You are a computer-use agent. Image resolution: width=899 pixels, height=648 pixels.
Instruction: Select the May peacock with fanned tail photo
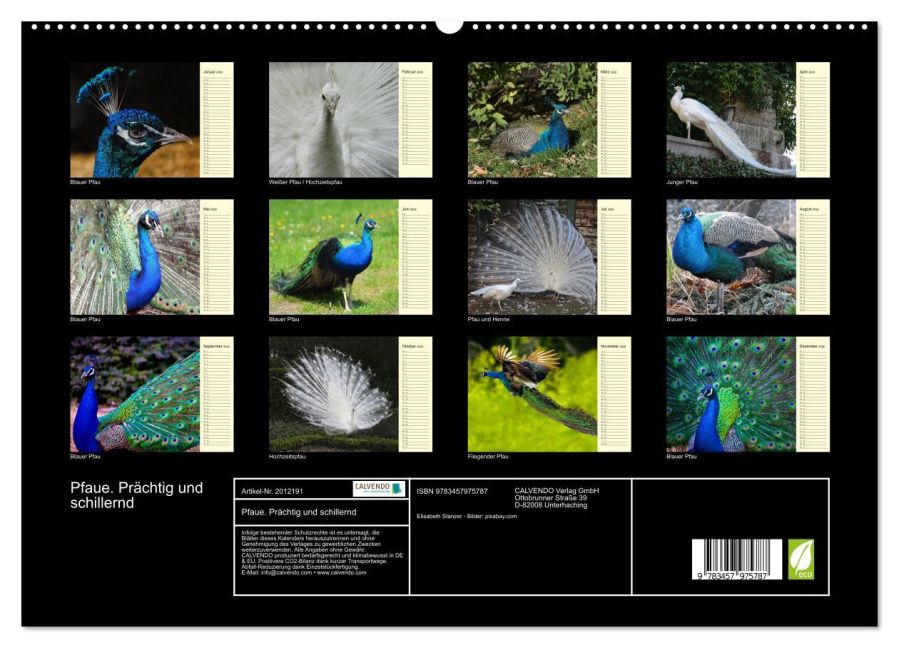tap(135, 257)
